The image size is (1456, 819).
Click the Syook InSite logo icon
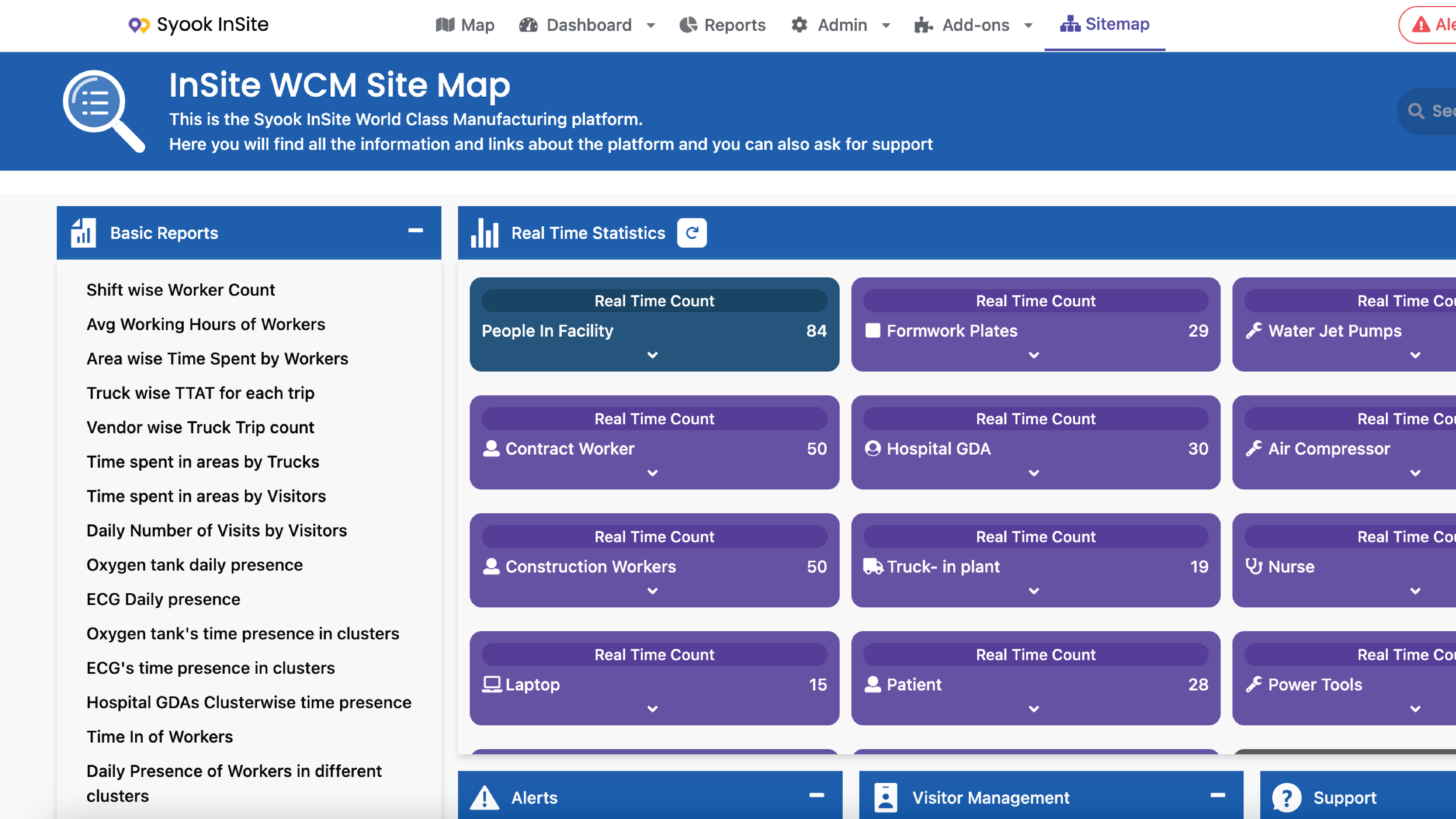coord(138,25)
